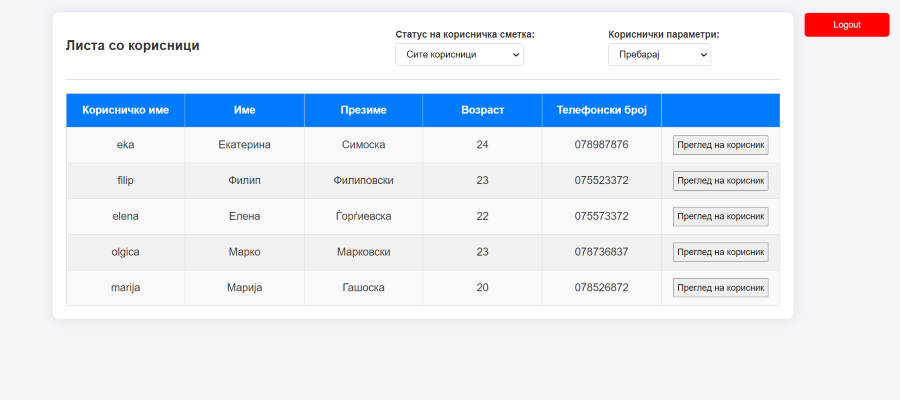Click the first name 'Марко' cell
Viewport: 900px width, 400px height.
244,252
